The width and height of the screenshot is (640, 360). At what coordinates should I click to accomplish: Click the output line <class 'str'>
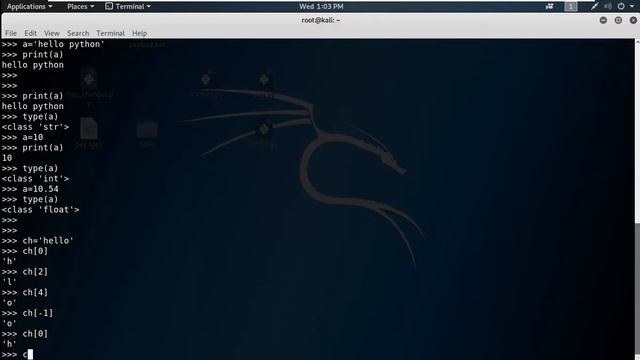pyautogui.click(x=35, y=127)
